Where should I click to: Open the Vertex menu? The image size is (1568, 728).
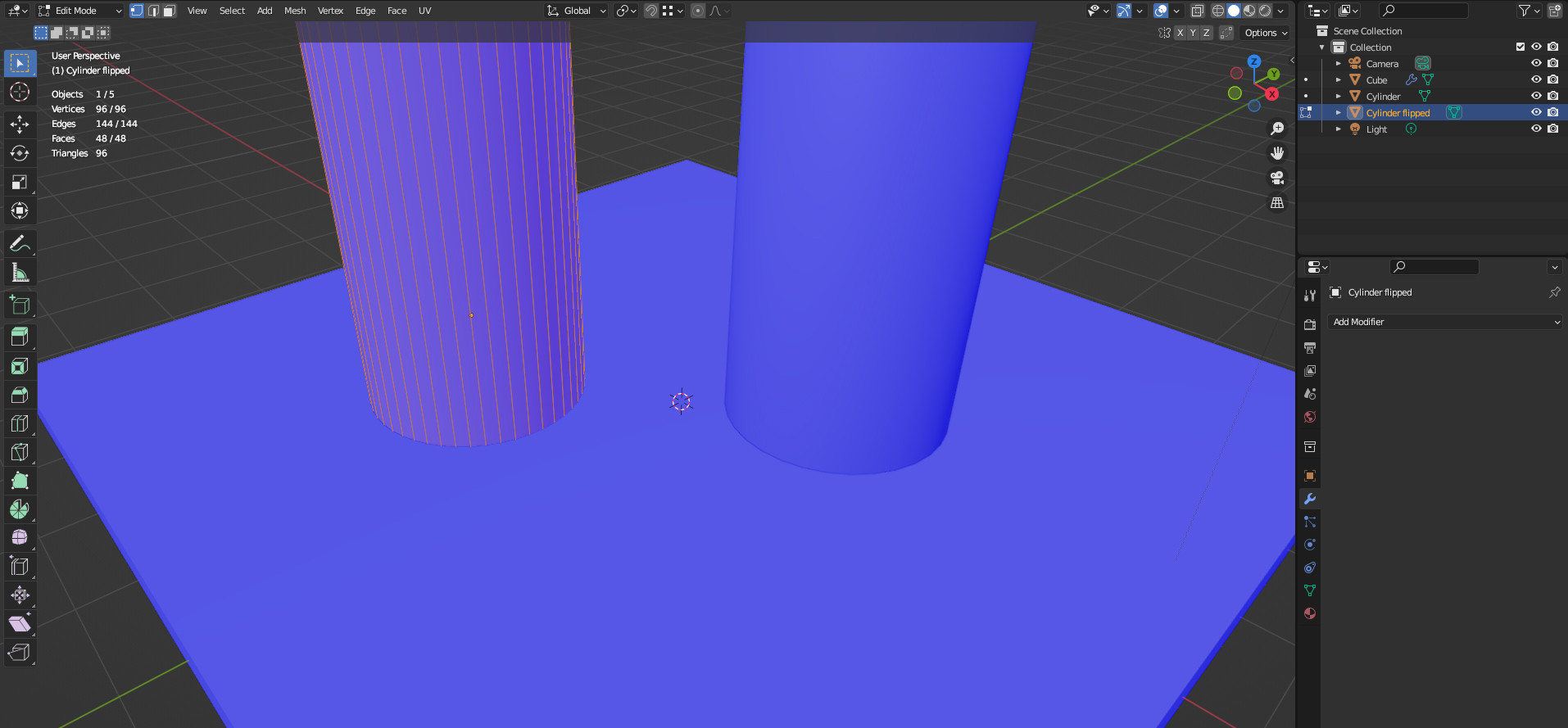[x=330, y=11]
